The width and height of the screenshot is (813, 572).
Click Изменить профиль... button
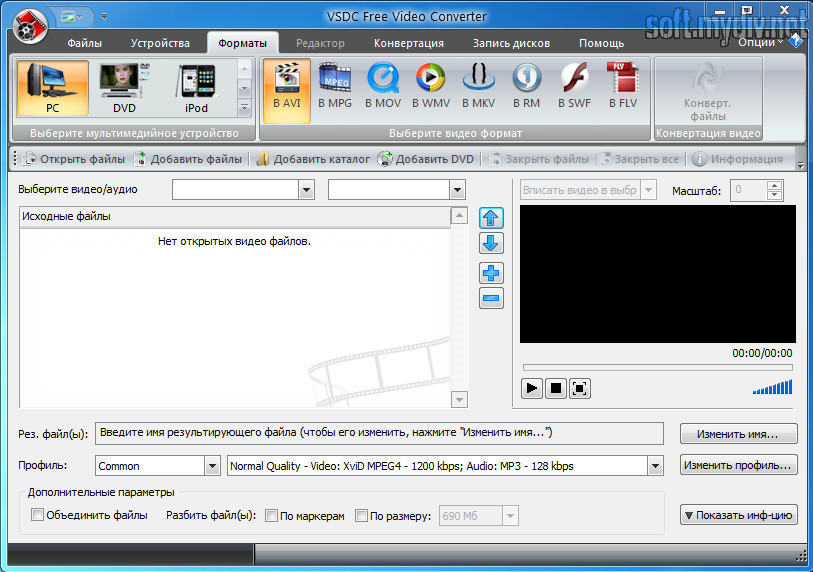point(738,465)
